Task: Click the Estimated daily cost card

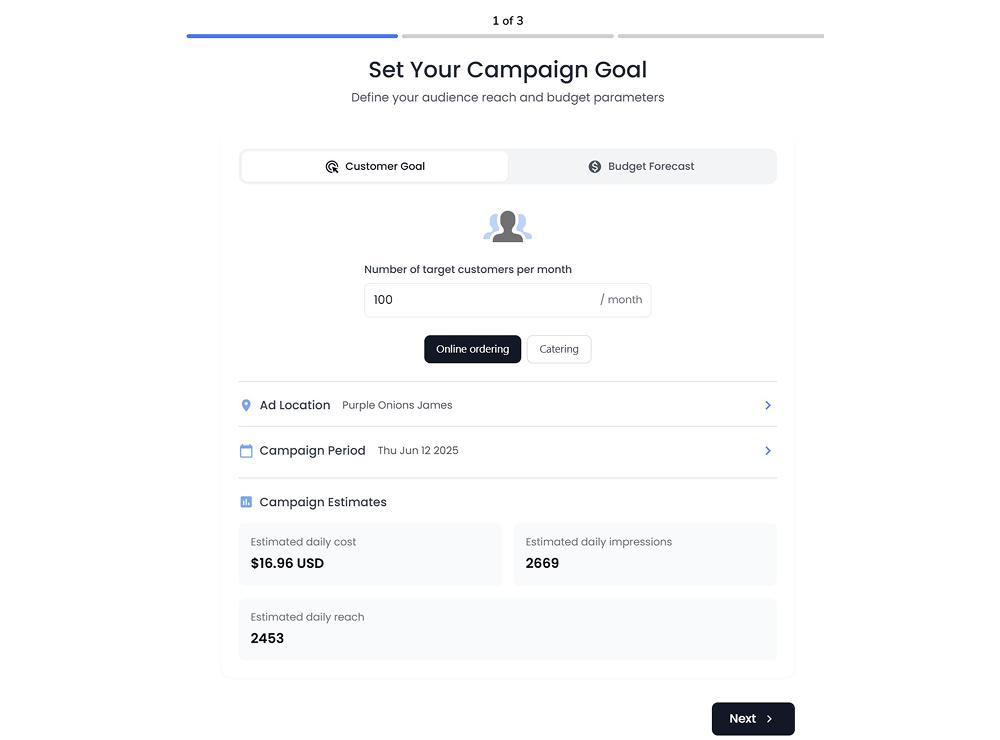Action: point(370,554)
